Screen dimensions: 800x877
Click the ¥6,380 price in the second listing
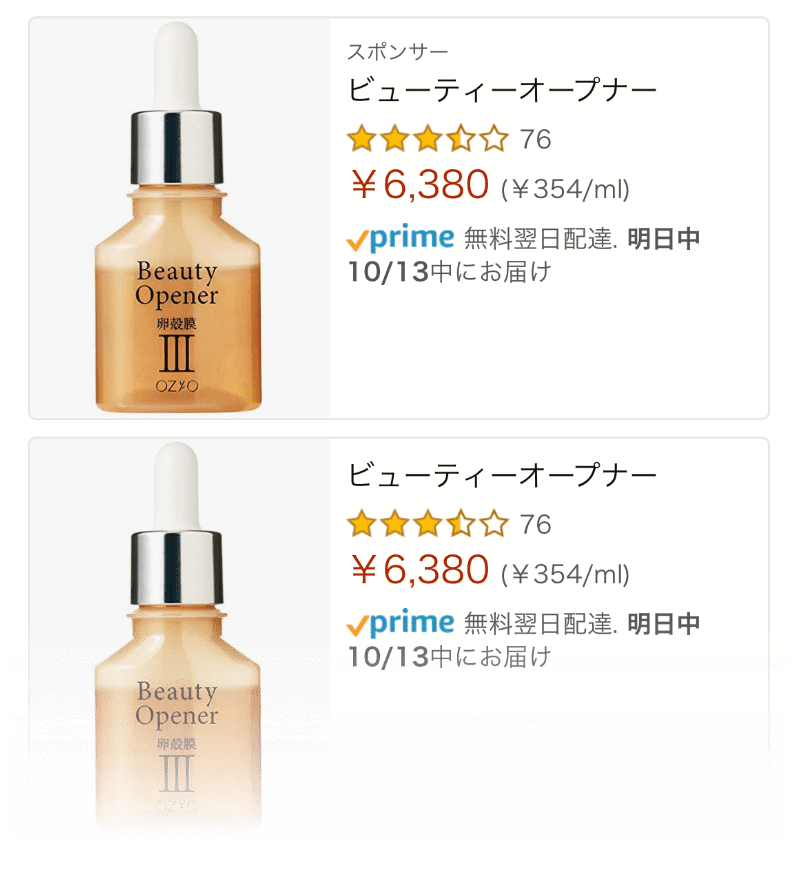point(420,570)
